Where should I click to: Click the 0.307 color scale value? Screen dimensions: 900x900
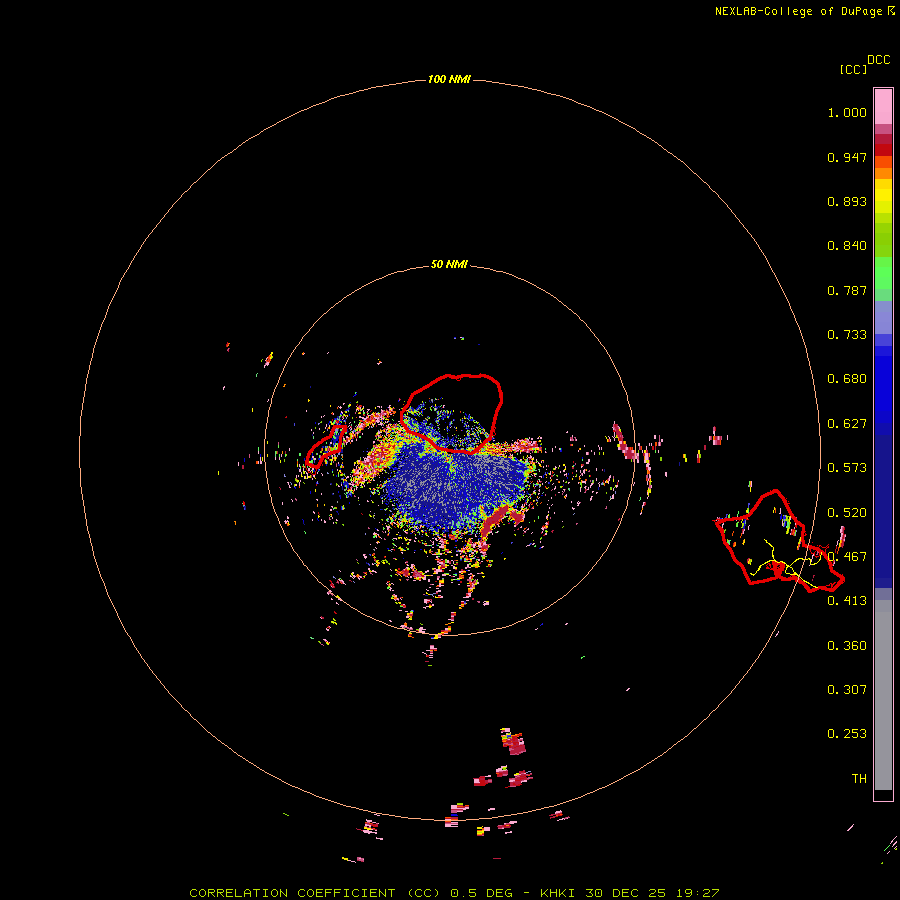[847, 690]
